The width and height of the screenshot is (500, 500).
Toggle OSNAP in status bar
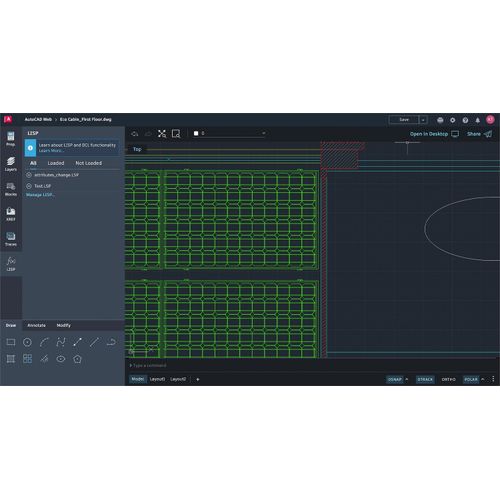pyautogui.click(x=395, y=379)
